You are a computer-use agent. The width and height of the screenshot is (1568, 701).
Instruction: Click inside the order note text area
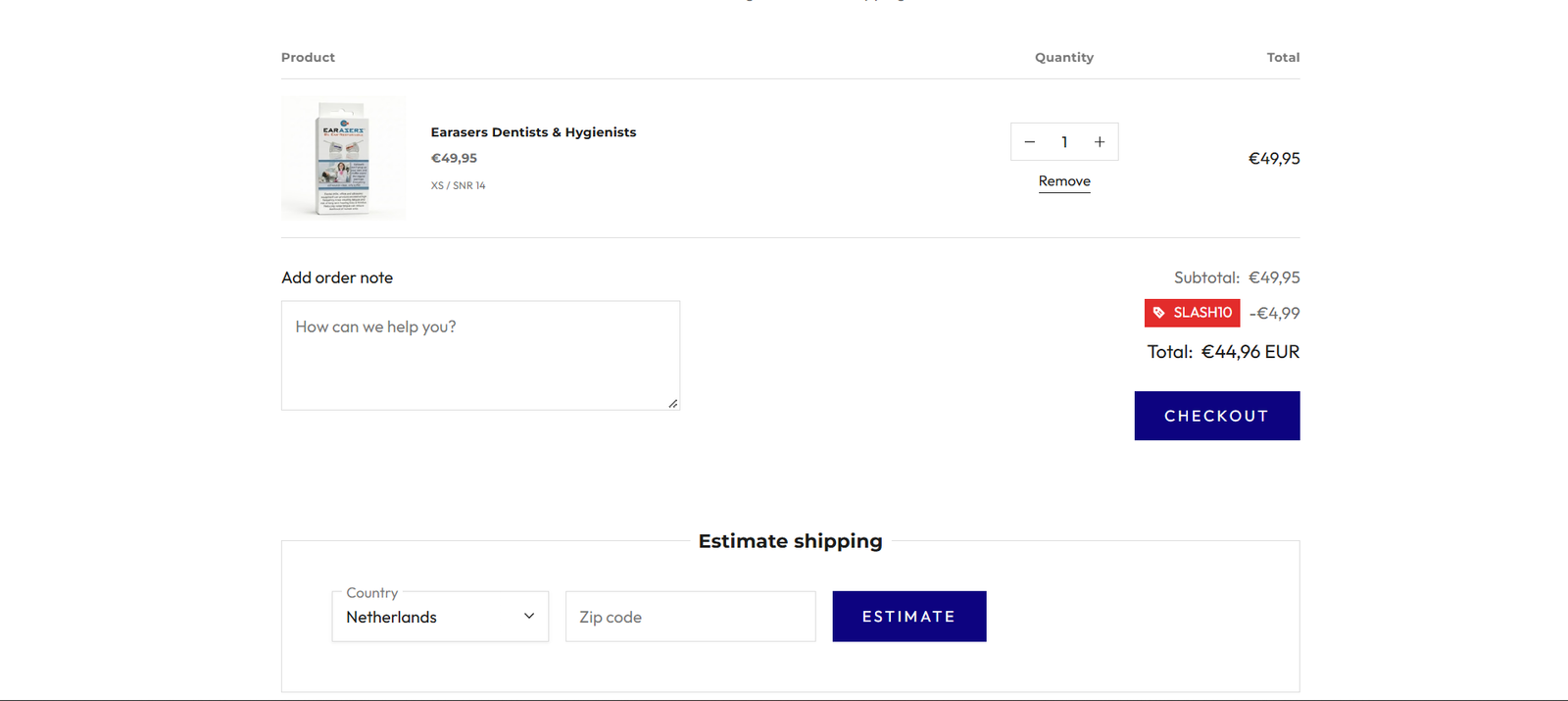480,355
